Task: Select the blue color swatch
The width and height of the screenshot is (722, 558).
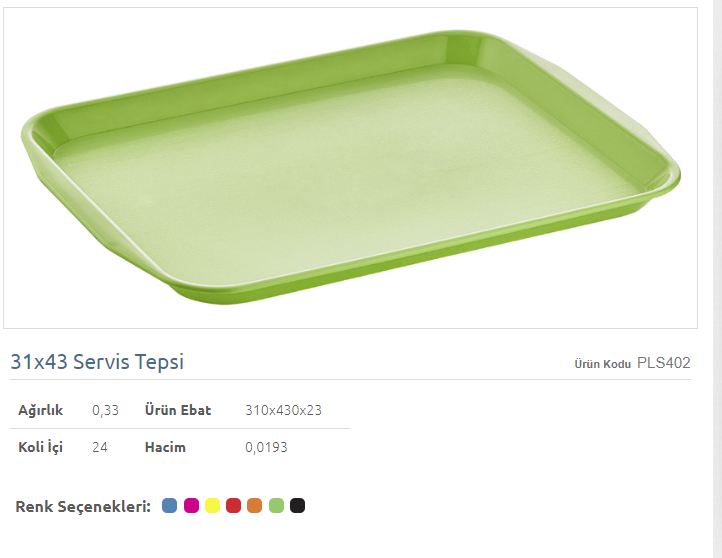Action: (169, 506)
